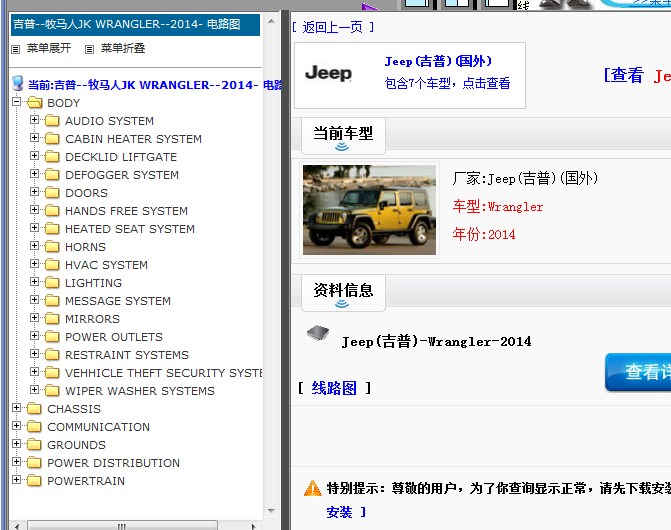671x530 pixels.
Task: Click the POWER DISTRIBUTION folder icon
Action: point(34,462)
